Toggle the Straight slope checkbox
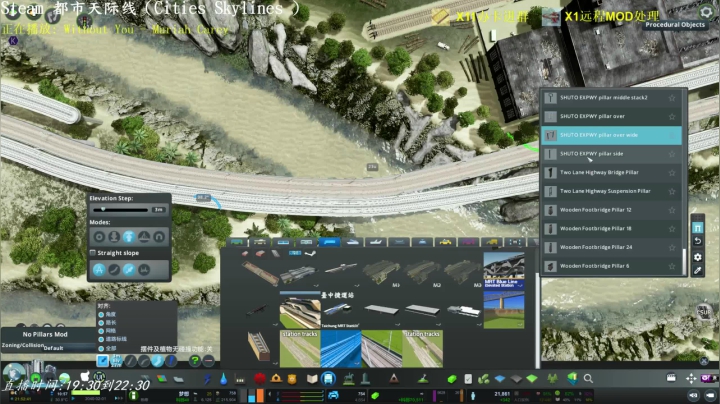 click(93, 252)
